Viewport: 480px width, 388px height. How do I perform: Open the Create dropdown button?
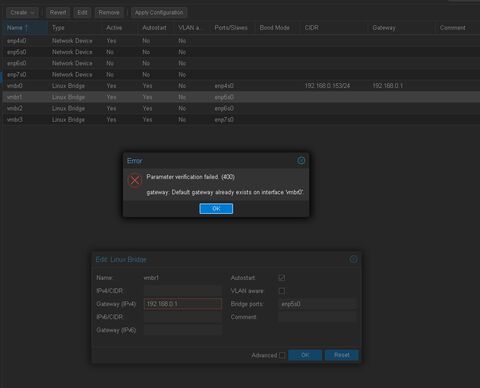22,13
